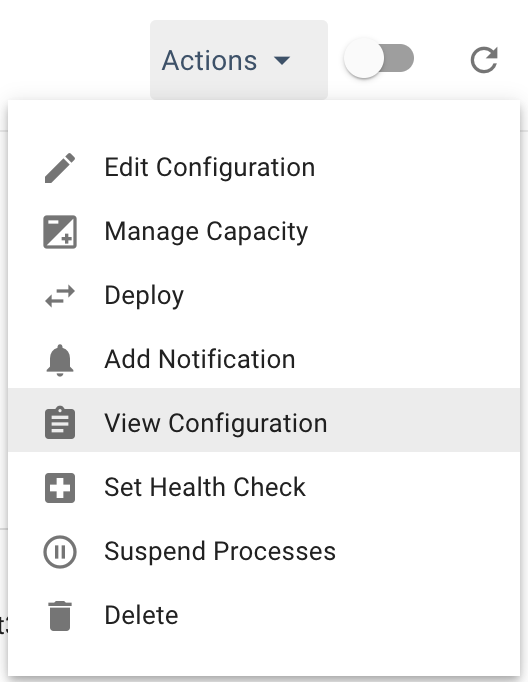
Task: Click the refresh arrow icon
Action: pyautogui.click(x=484, y=60)
